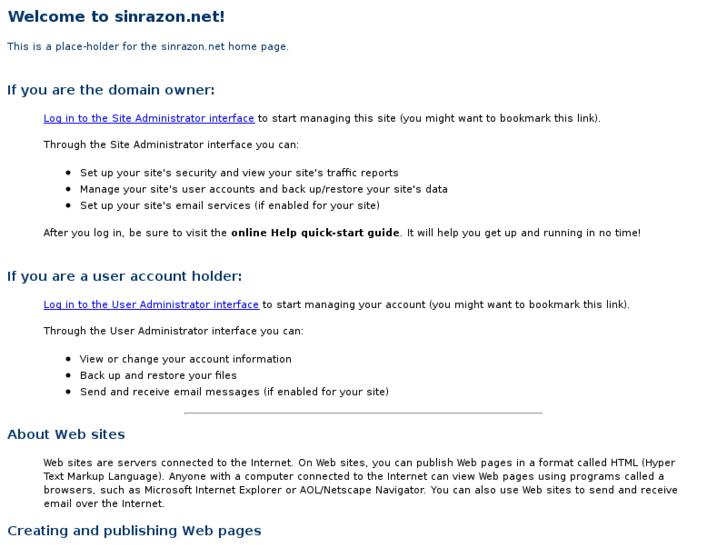Click the site security and traffic reports bullet

pyautogui.click(x=239, y=172)
